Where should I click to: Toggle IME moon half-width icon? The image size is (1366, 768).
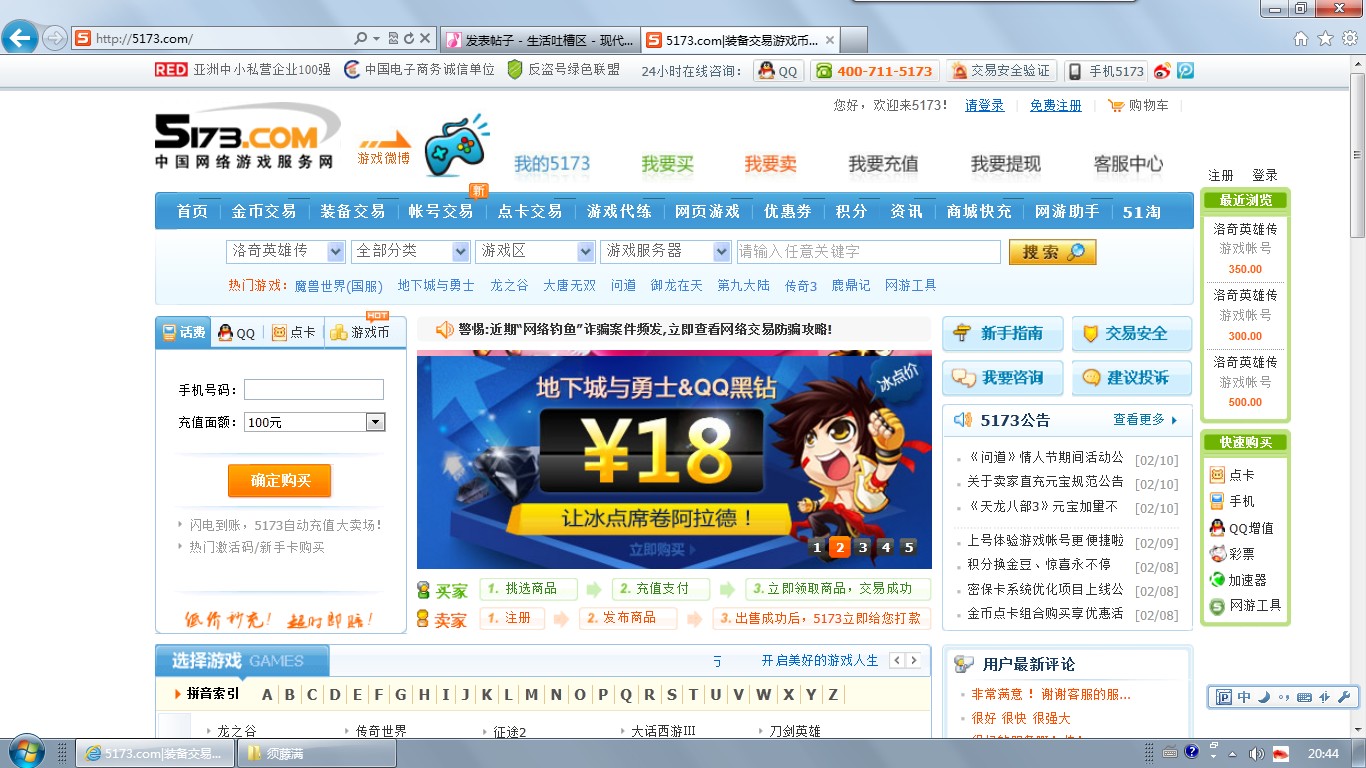click(1263, 697)
